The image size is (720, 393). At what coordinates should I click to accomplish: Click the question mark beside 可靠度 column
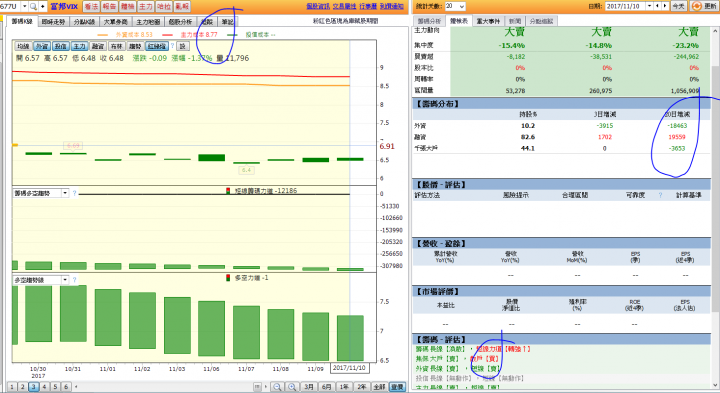660,195
